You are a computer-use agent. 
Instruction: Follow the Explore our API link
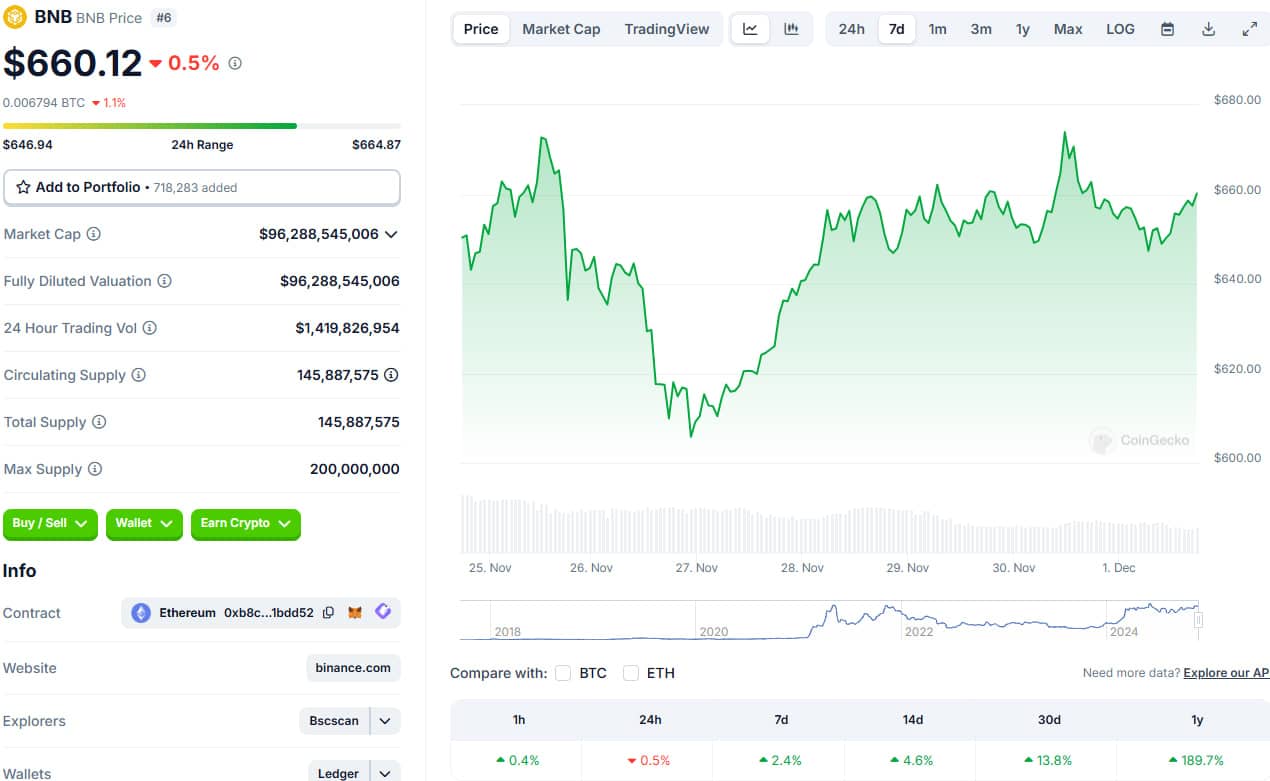coord(1226,673)
